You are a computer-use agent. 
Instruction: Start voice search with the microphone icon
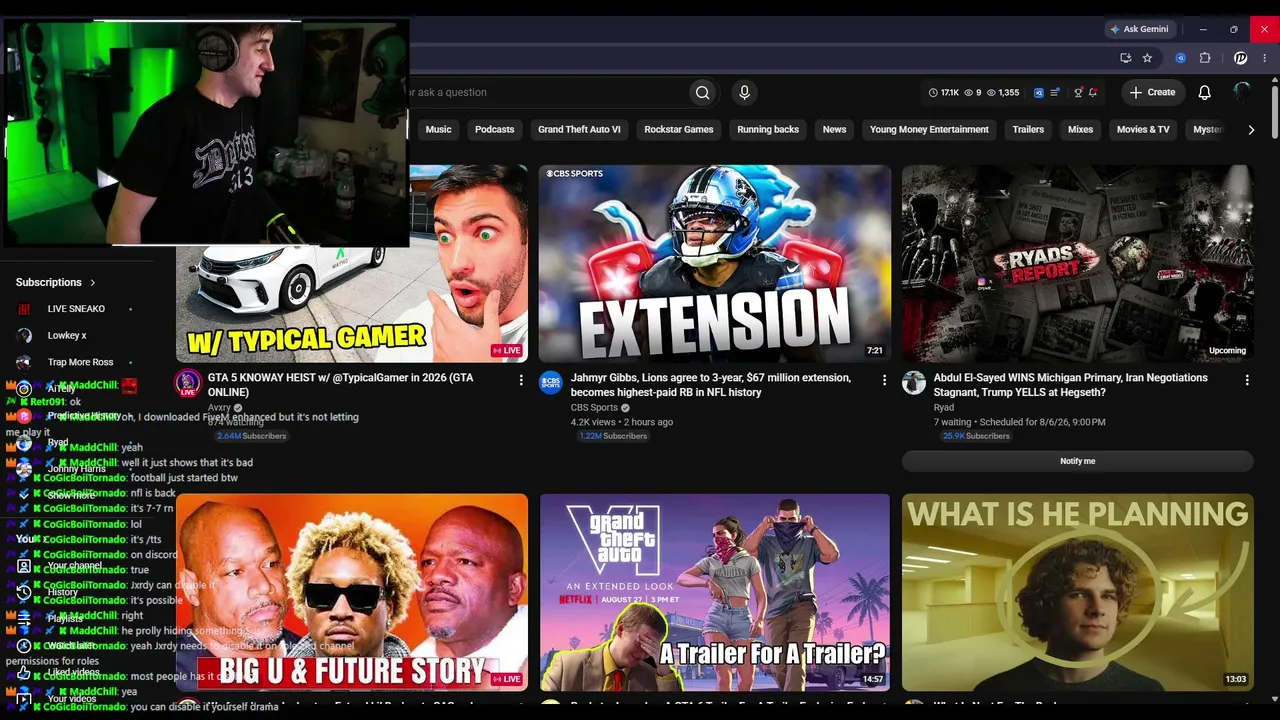744,92
